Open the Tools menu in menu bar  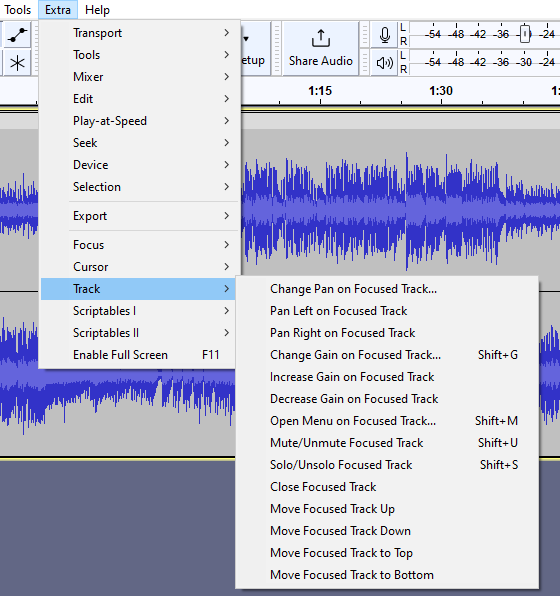click(x=17, y=10)
